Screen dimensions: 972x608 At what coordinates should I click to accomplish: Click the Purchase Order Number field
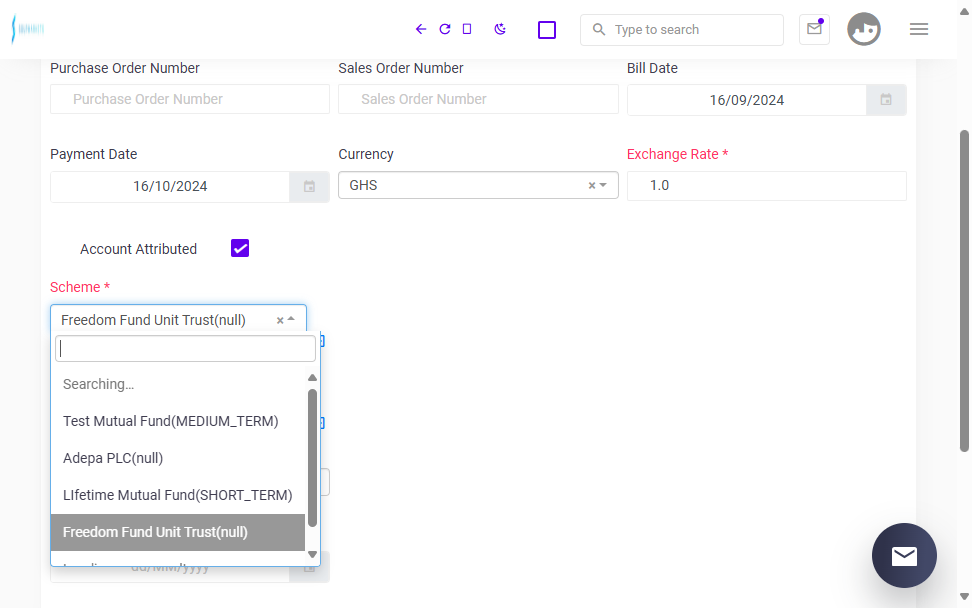[190, 99]
